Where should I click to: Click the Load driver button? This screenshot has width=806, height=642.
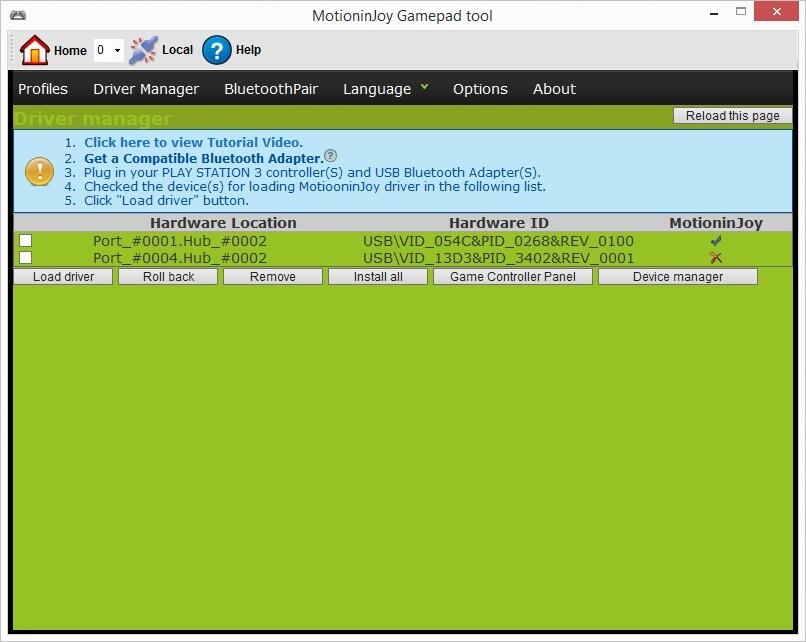pyautogui.click(x=63, y=277)
